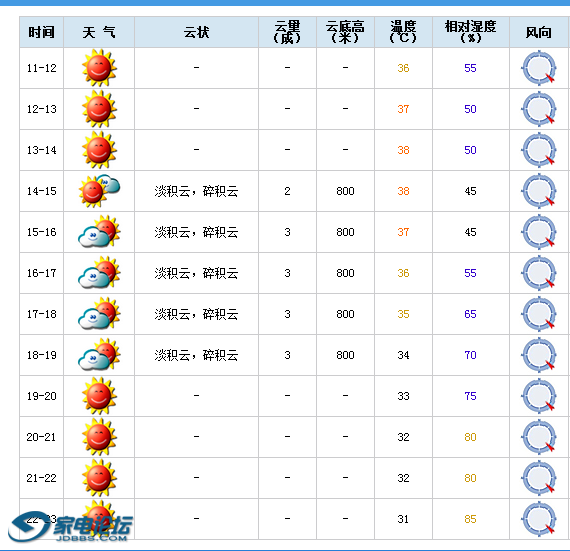Select the 17-18 time cell
570x551 pixels.
(x=41, y=314)
